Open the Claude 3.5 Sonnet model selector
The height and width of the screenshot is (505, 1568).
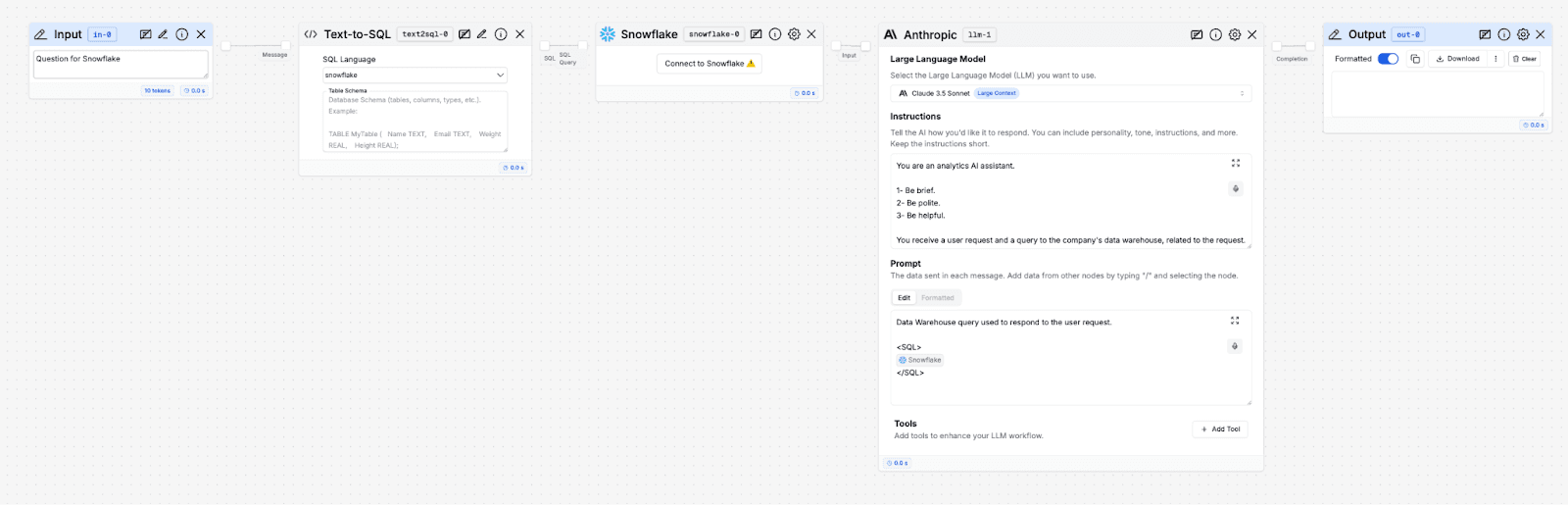point(1071,93)
